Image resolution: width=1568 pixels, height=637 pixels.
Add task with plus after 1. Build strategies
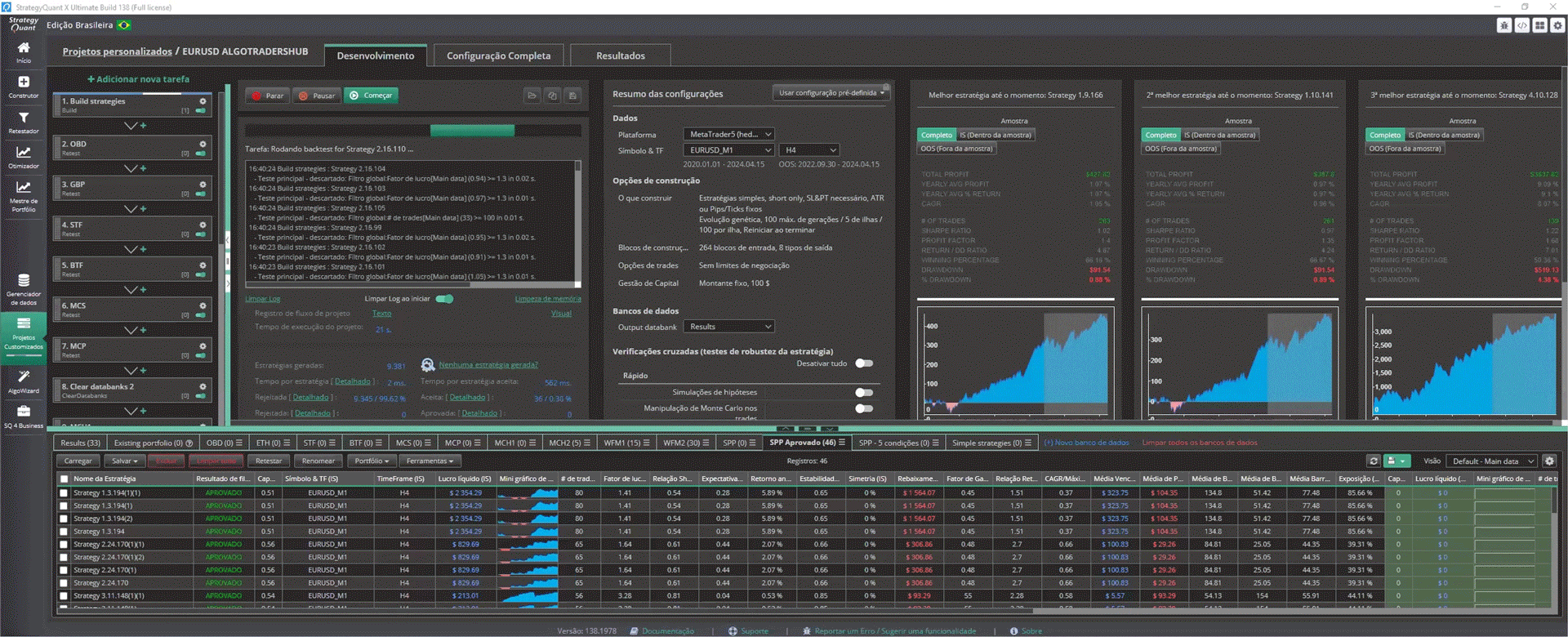tap(143, 126)
